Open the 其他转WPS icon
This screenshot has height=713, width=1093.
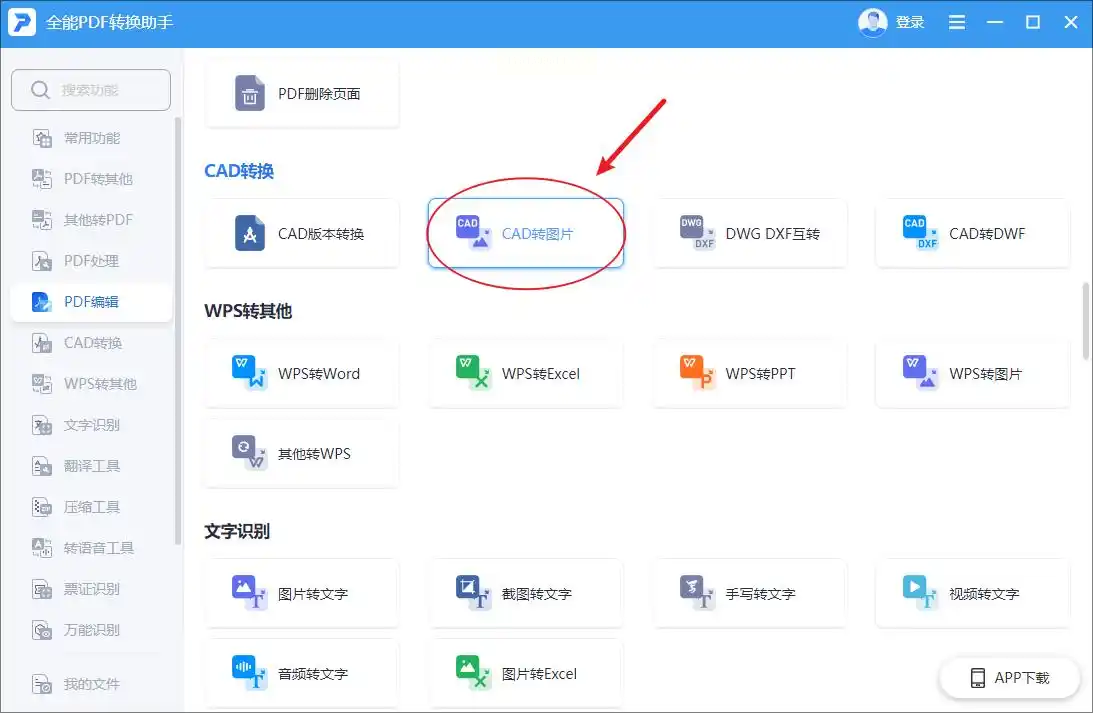[250, 453]
